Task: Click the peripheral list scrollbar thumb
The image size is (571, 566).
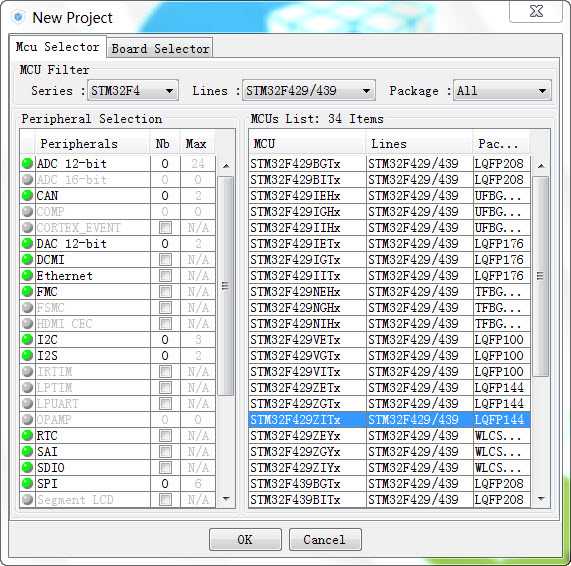Action: click(226, 286)
